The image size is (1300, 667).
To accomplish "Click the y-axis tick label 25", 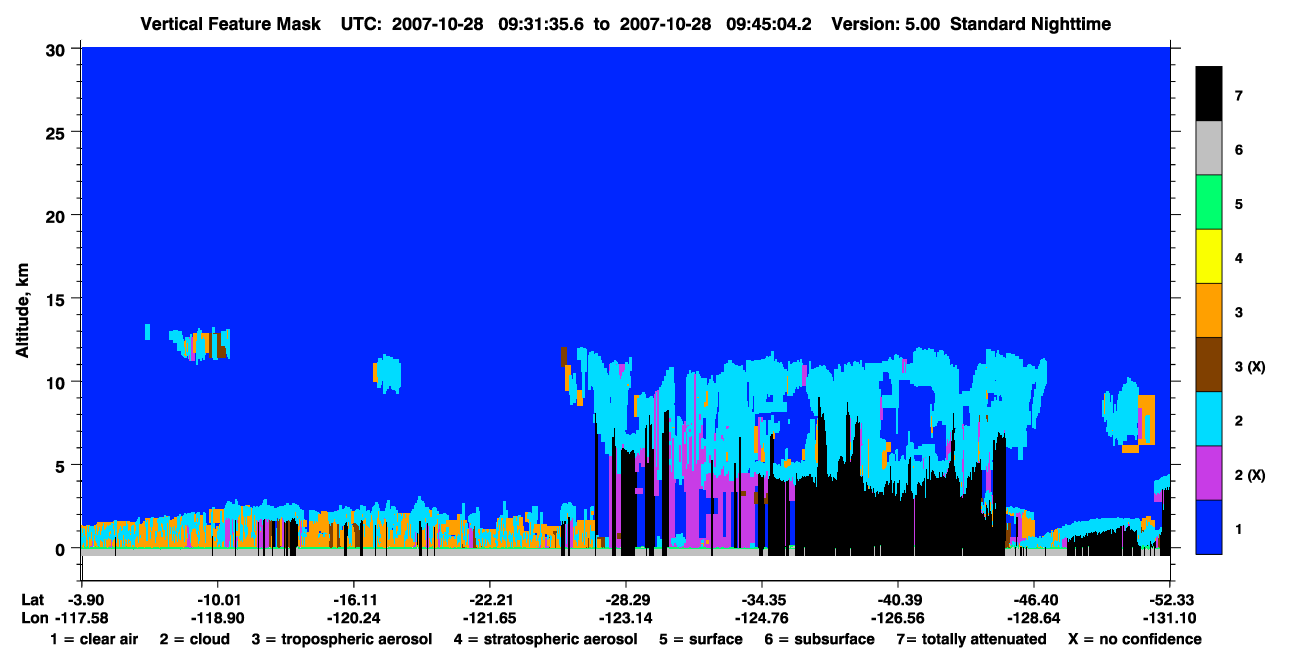I will pos(57,132).
